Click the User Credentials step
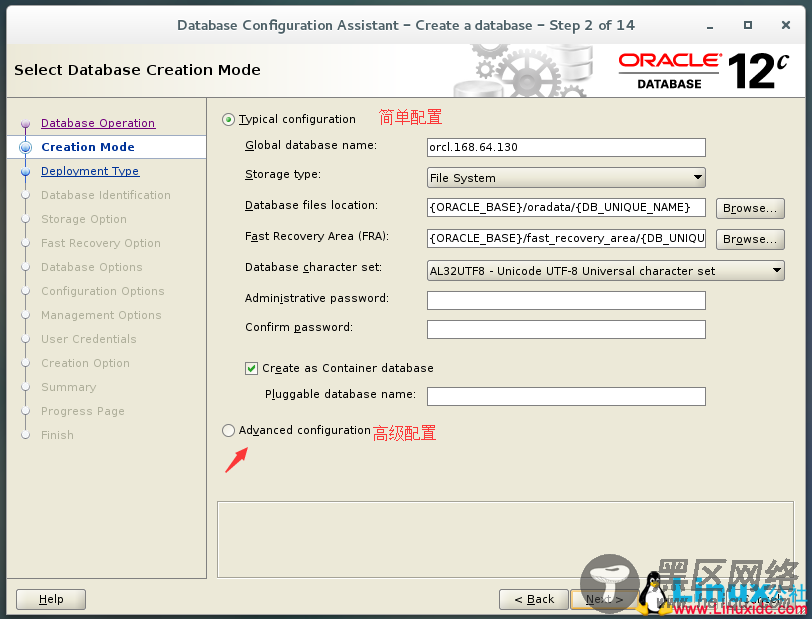 point(89,339)
